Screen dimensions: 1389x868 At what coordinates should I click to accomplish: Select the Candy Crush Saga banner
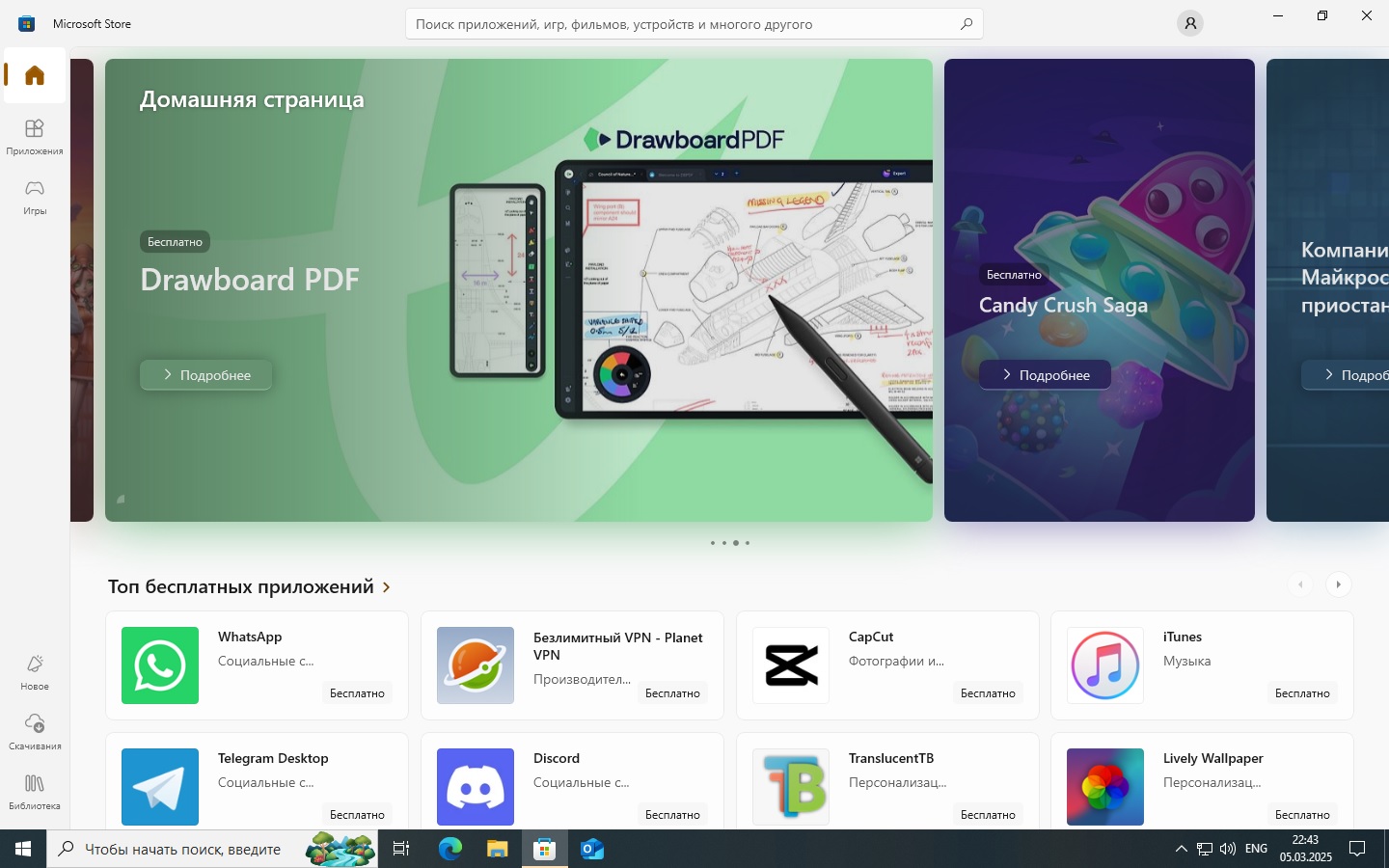pyautogui.click(x=1100, y=290)
